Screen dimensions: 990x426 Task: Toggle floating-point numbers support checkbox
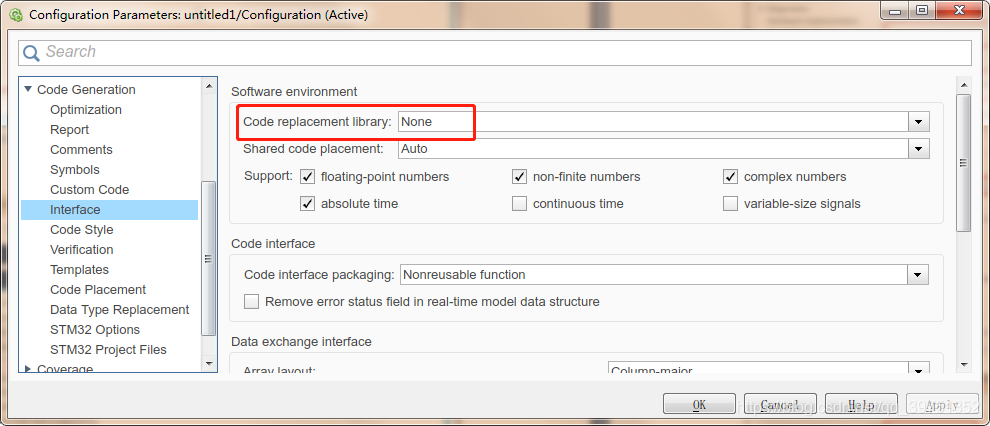click(308, 177)
